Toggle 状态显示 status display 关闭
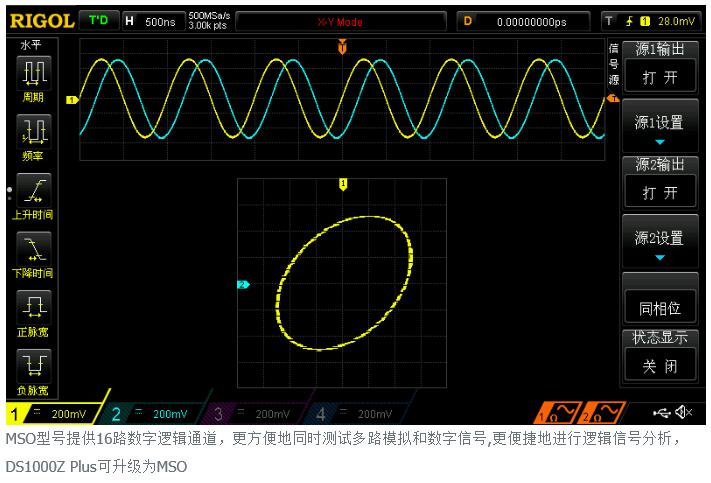 pos(659,366)
